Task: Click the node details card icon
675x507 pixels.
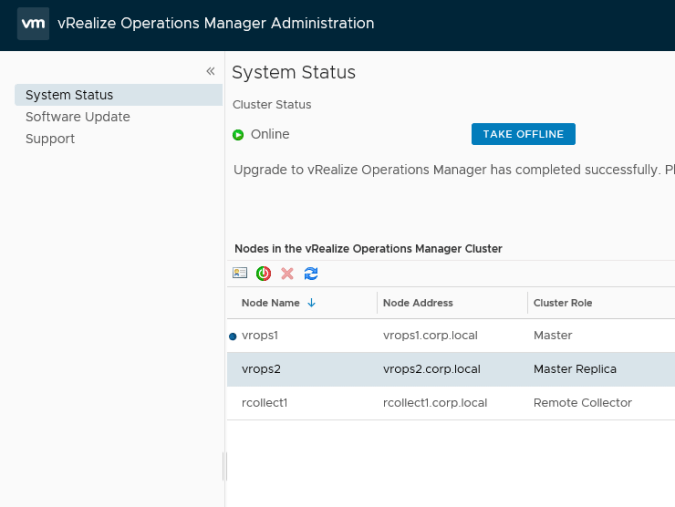Action: (x=240, y=273)
